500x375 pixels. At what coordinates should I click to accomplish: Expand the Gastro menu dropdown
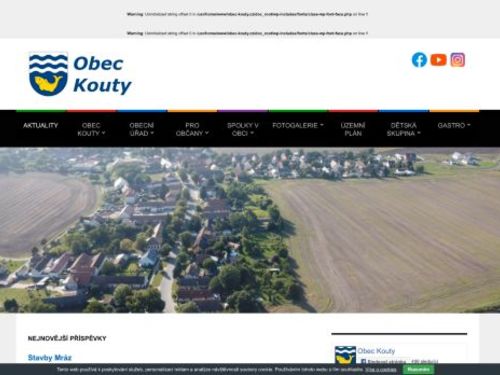point(454,125)
